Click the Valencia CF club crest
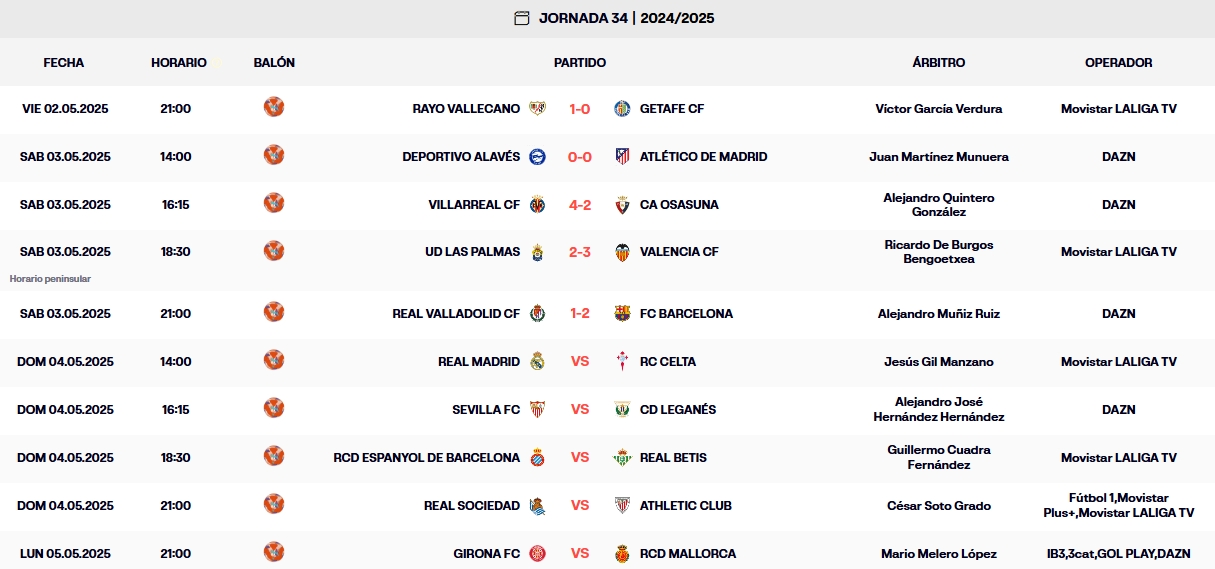 [x=622, y=252]
